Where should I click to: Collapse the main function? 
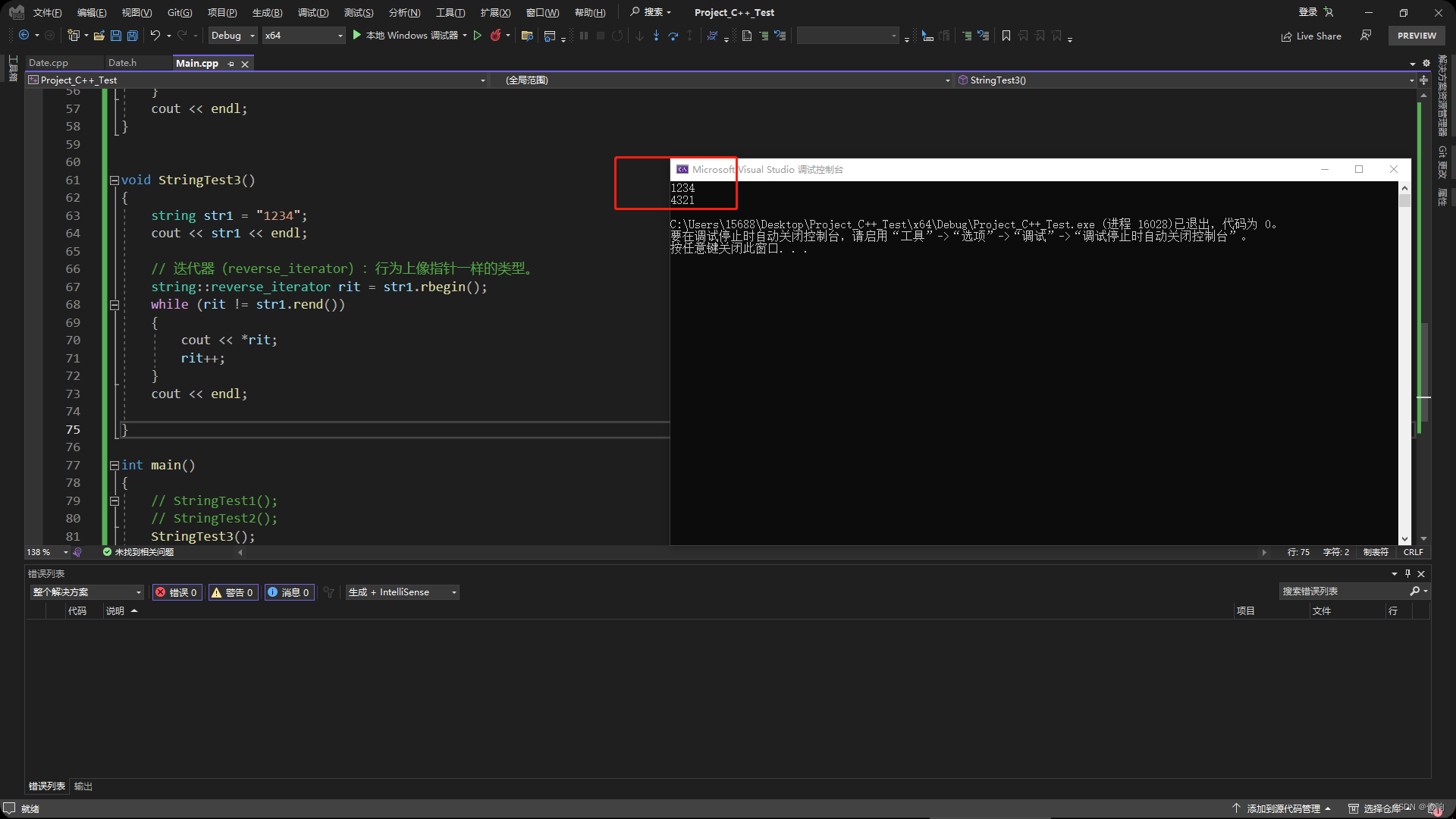114,466
